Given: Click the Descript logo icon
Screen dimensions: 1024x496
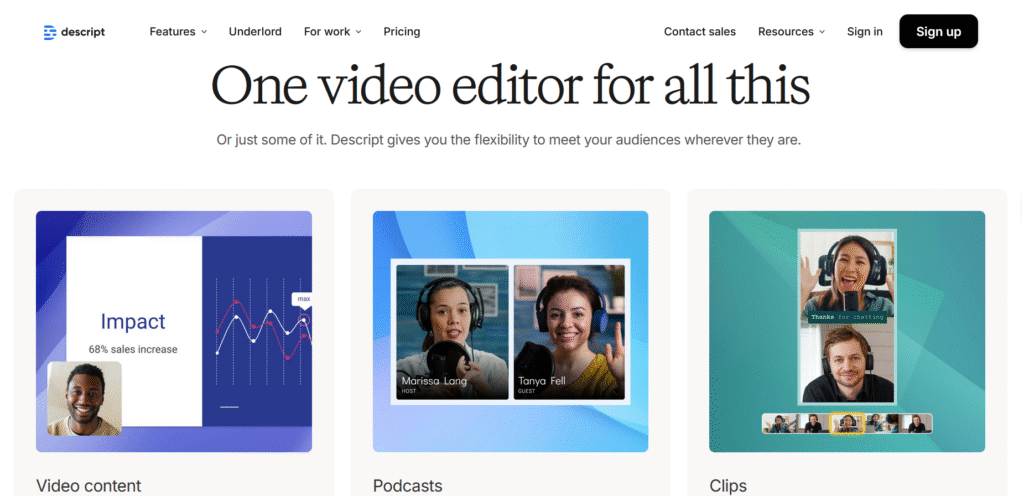Looking at the screenshot, I should coord(50,32).
